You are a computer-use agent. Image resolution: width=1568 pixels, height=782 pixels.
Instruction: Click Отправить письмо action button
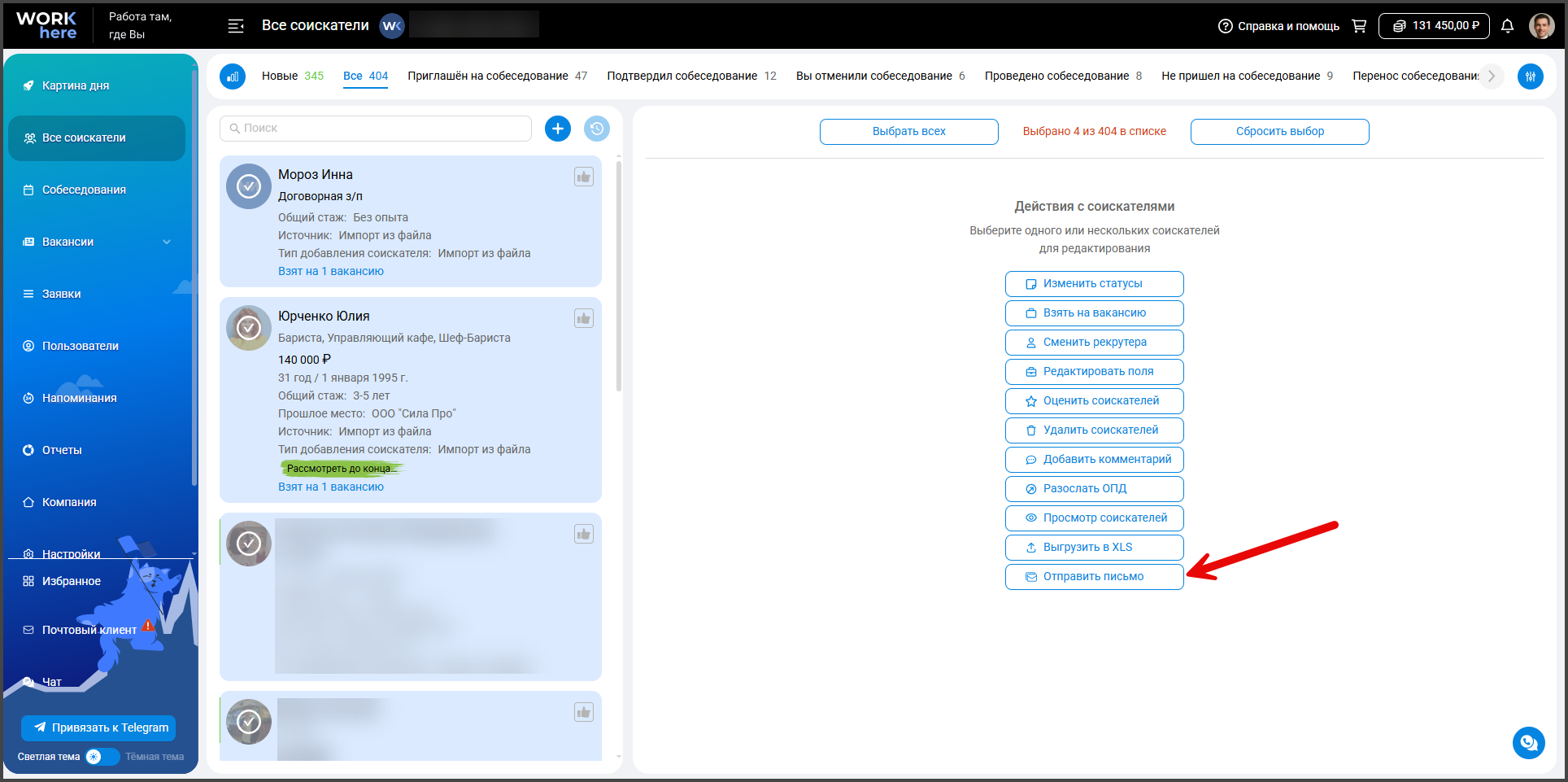pos(1095,577)
